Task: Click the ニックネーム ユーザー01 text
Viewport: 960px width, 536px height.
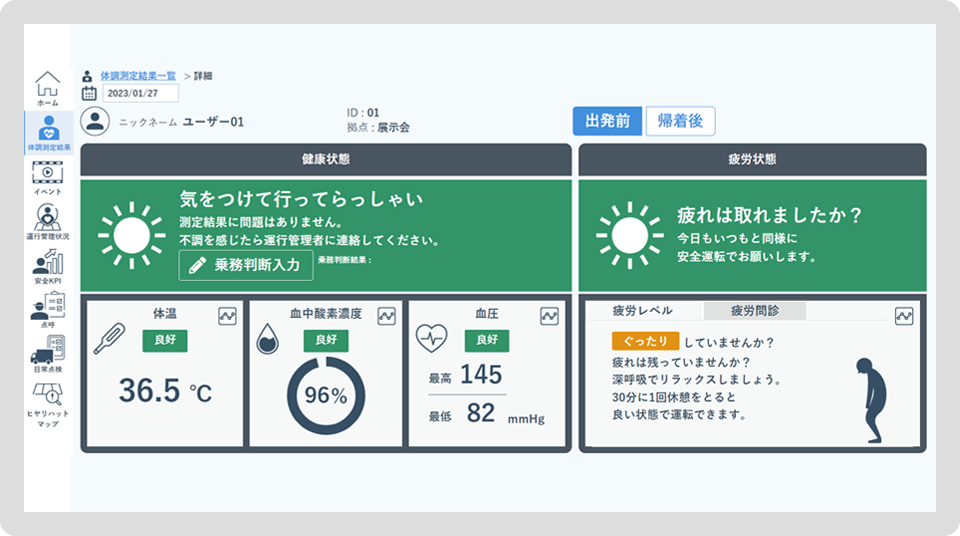Action: point(181,122)
